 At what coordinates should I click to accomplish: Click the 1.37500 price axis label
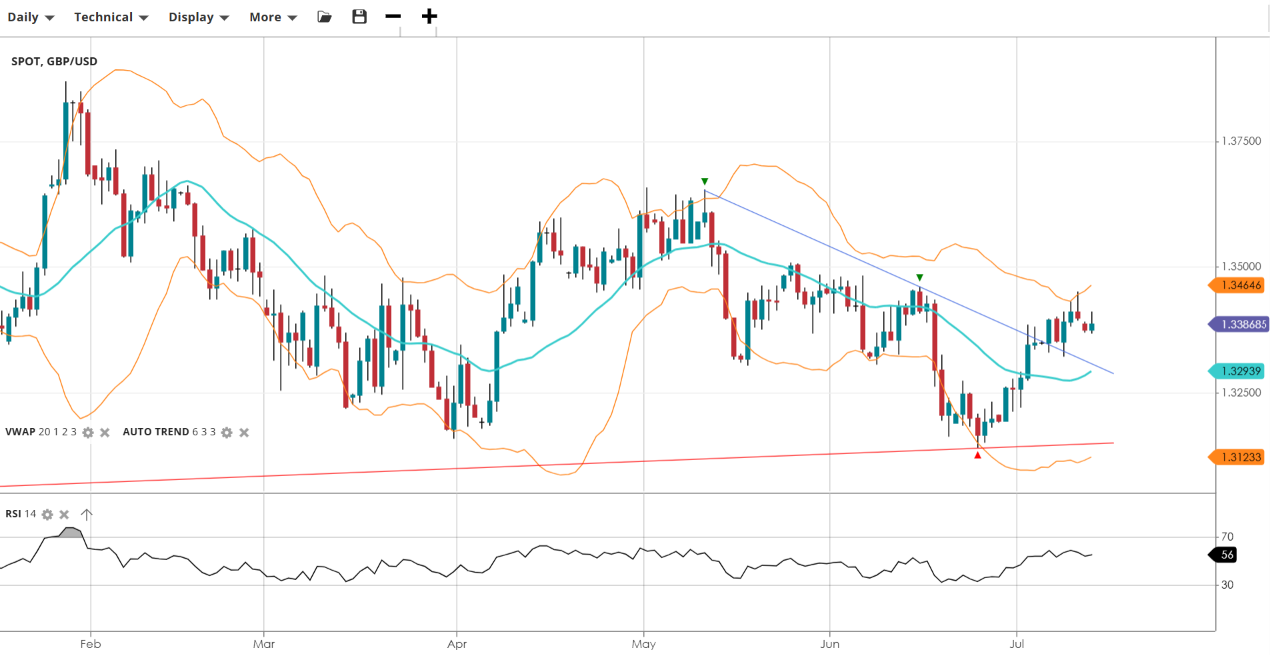(x=1240, y=141)
